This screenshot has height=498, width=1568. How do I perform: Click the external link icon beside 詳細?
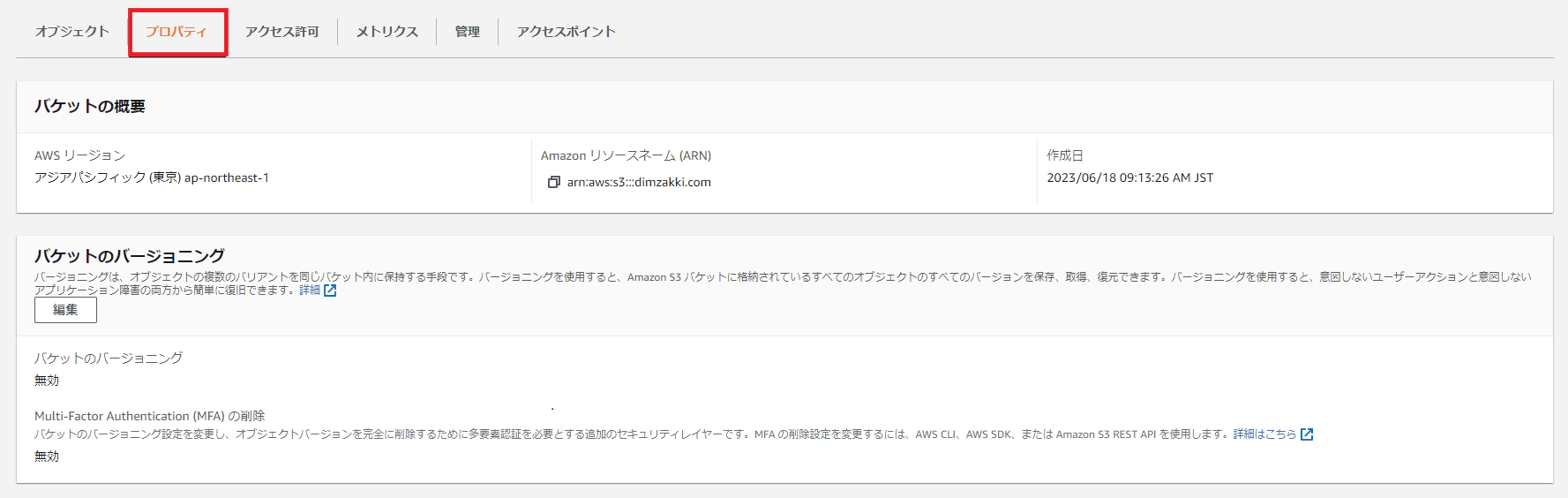pyautogui.click(x=330, y=290)
